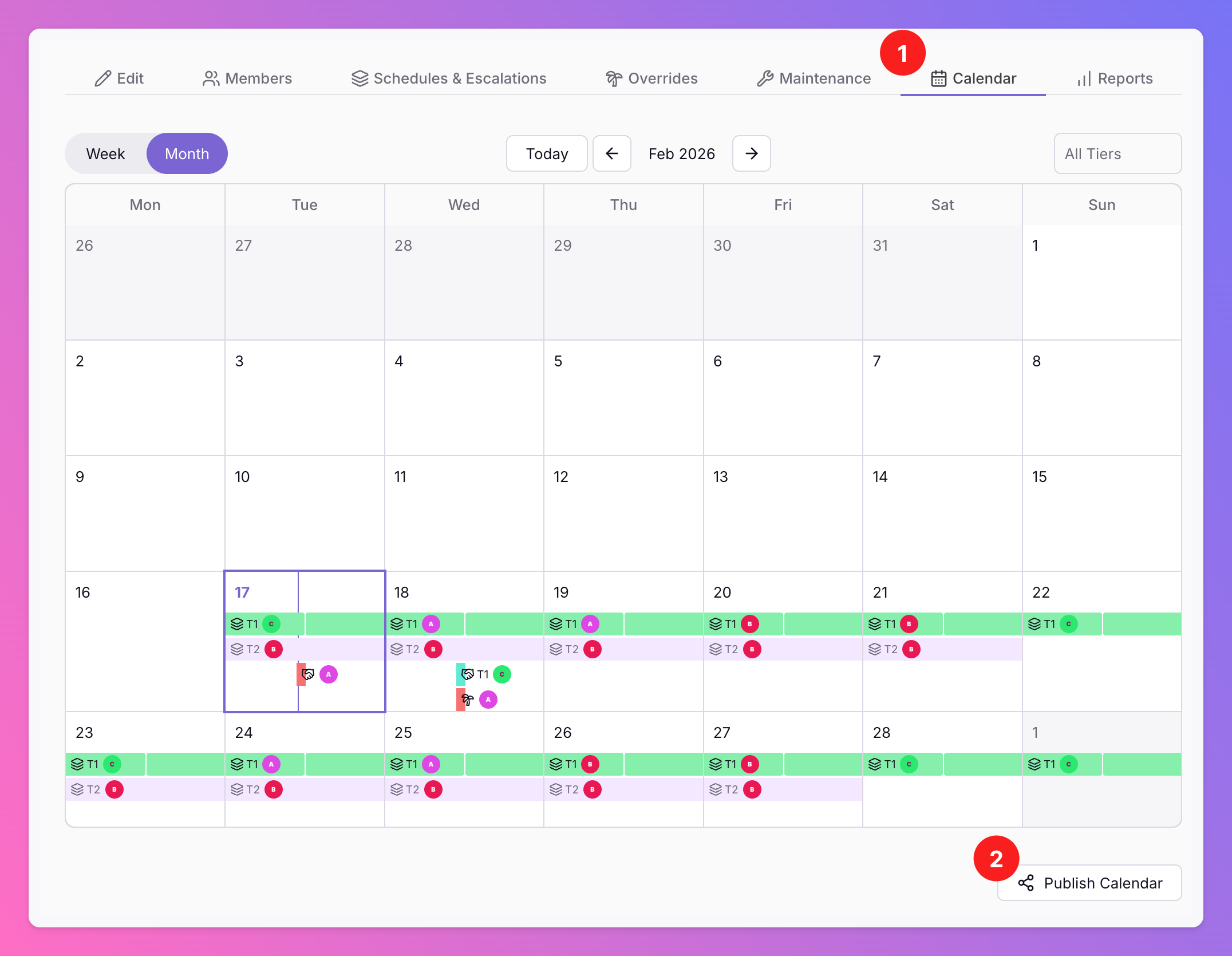Screen dimensions: 1232x956
Task: Click user badge A on Feb 19 T1
Action: [x=590, y=624]
